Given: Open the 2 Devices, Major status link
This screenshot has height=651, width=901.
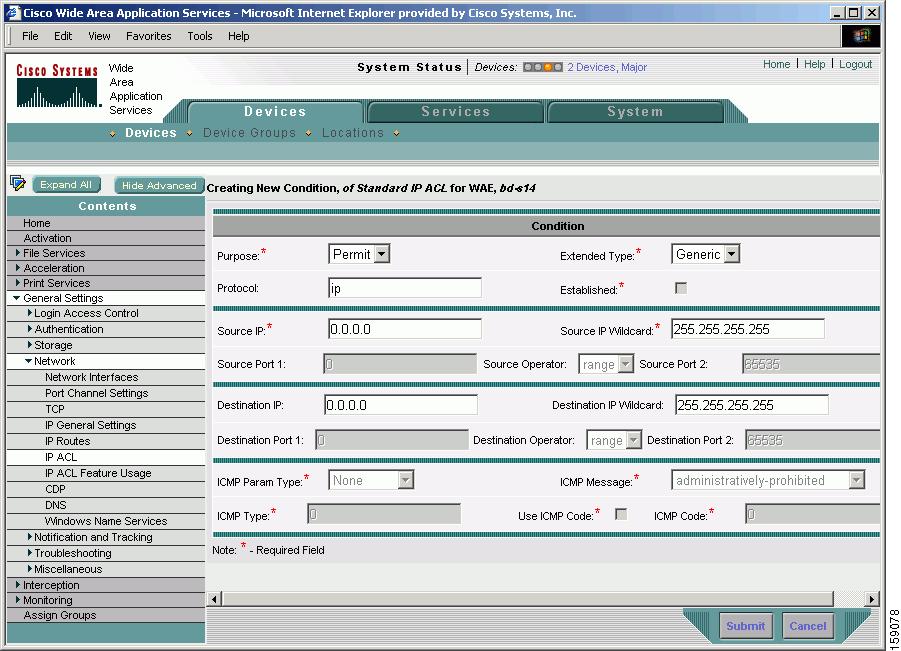Looking at the screenshot, I should pos(607,67).
